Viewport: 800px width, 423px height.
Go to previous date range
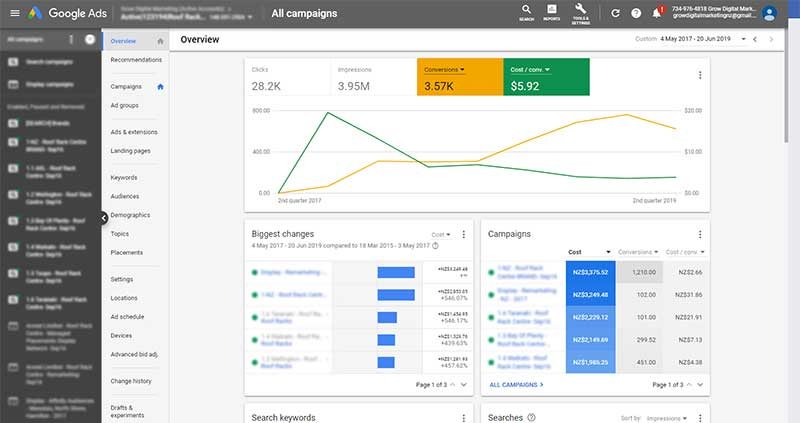(755, 39)
